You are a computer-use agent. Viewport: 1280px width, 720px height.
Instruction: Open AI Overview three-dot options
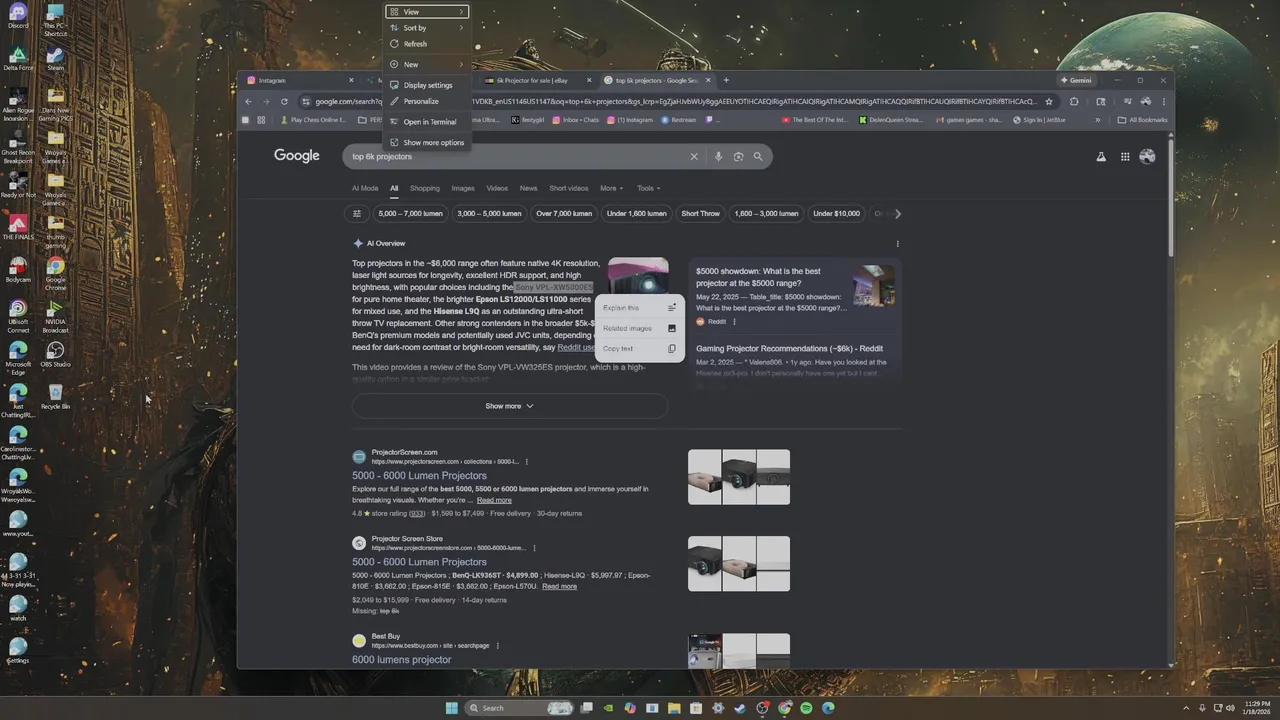click(897, 243)
